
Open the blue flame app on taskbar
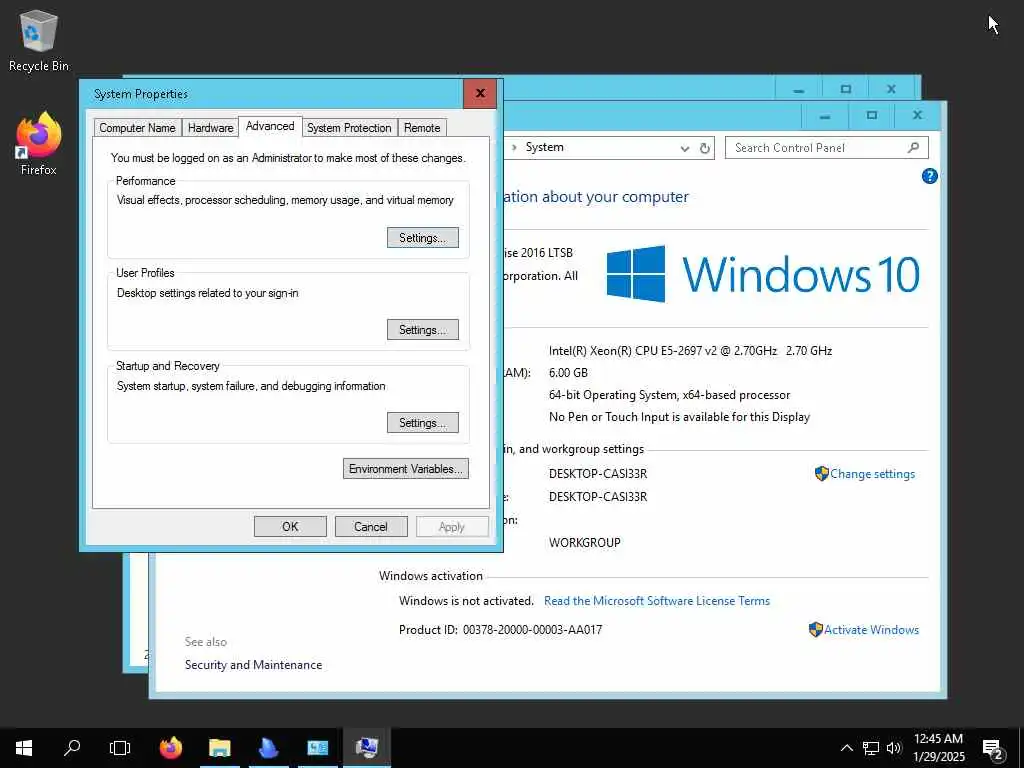click(x=268, y=748)
